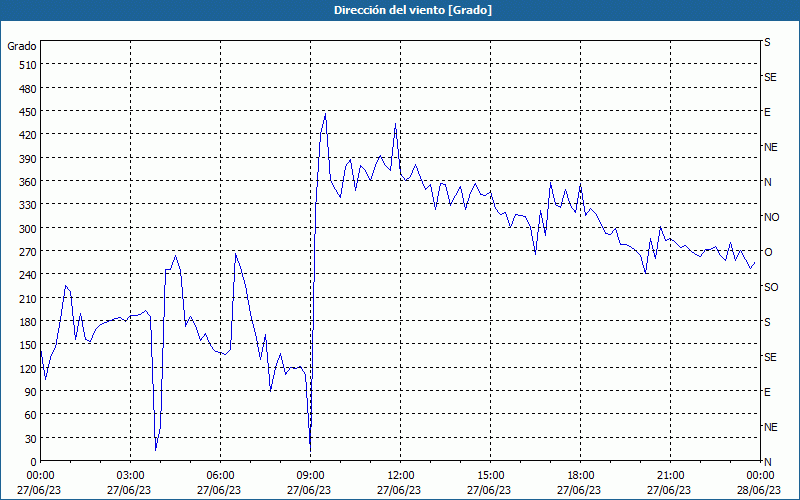Select the 510 value on the left axis
The height and width of the screenshot is (500, 800).
click(28, 65)
